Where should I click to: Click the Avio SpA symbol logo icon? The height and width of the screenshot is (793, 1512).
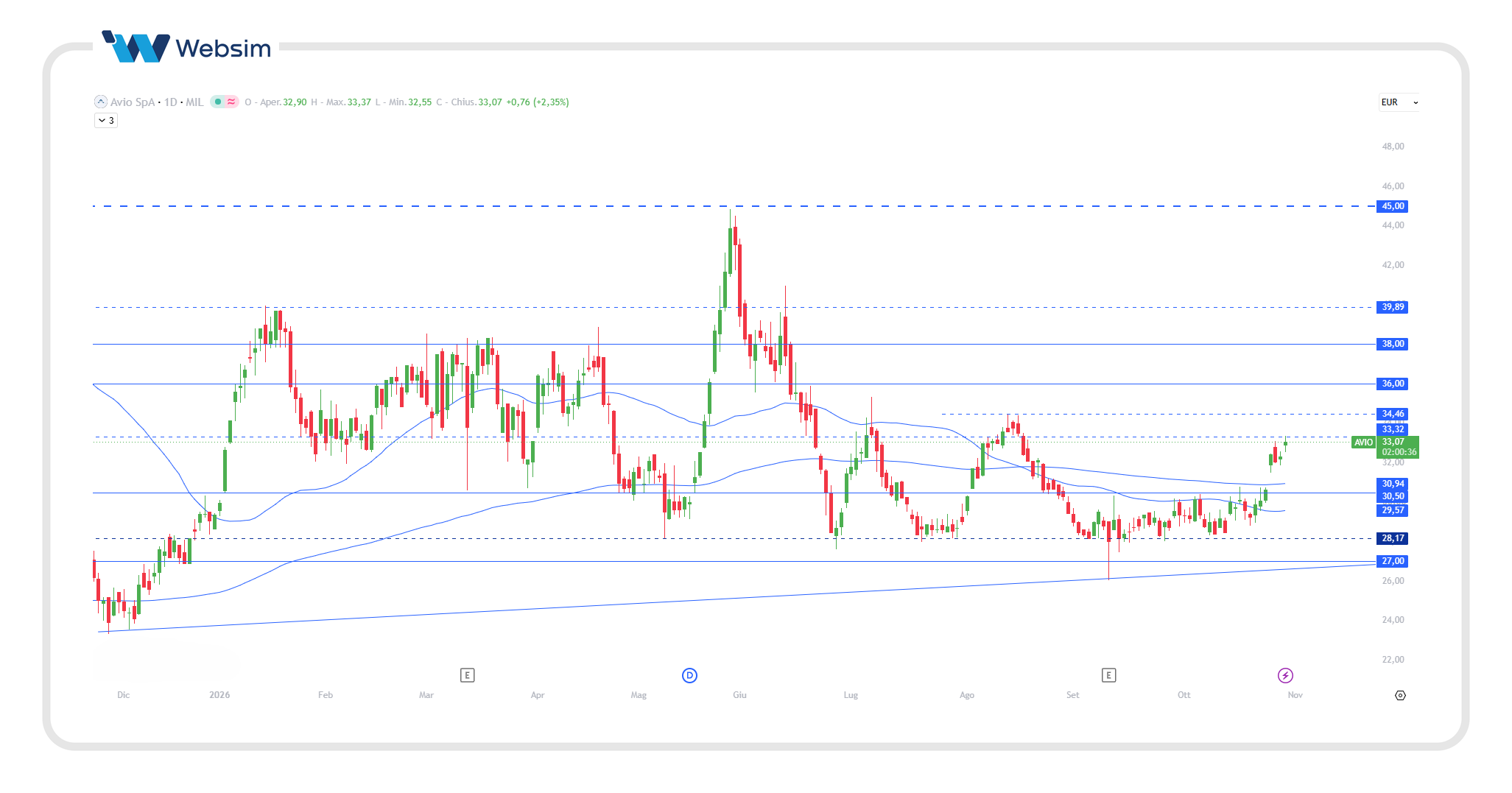click(x=101, y=102)
